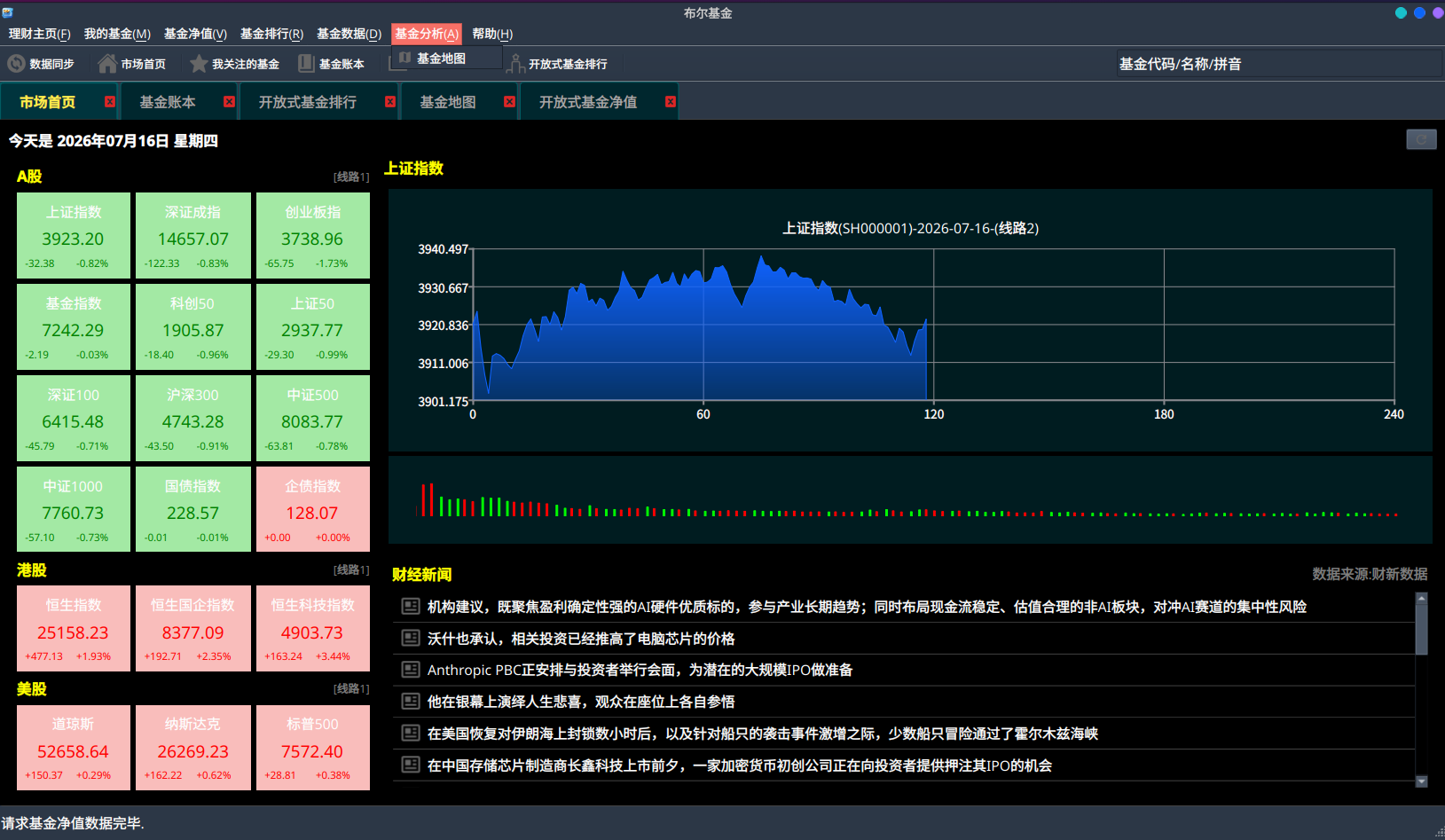Select the 深证成指 index tile
The height and width of the screenshot is (840, 1445).
pyautogui.click(x=193, y=236)
